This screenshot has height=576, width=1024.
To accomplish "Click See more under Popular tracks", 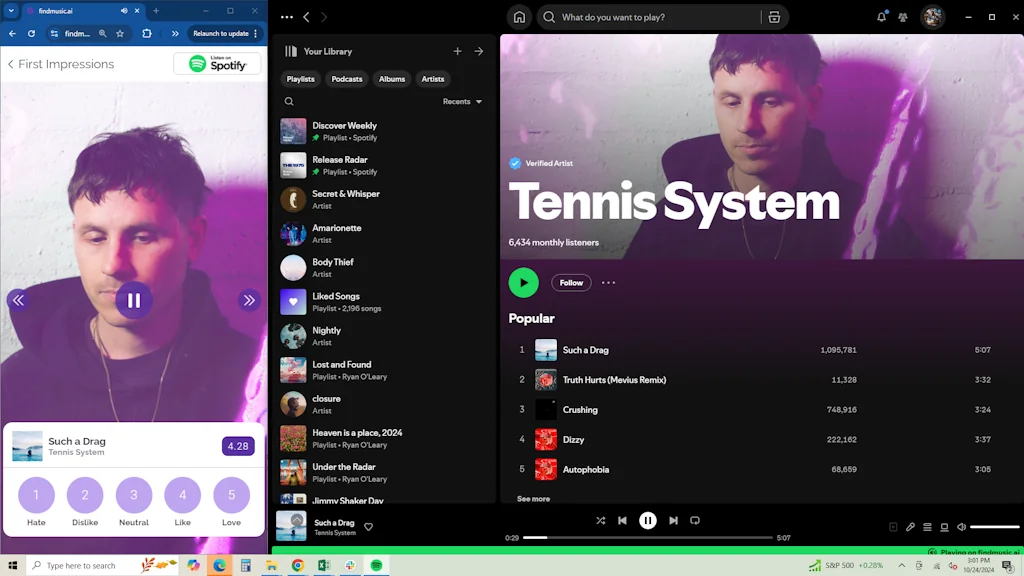I will [x=532, y=497].
